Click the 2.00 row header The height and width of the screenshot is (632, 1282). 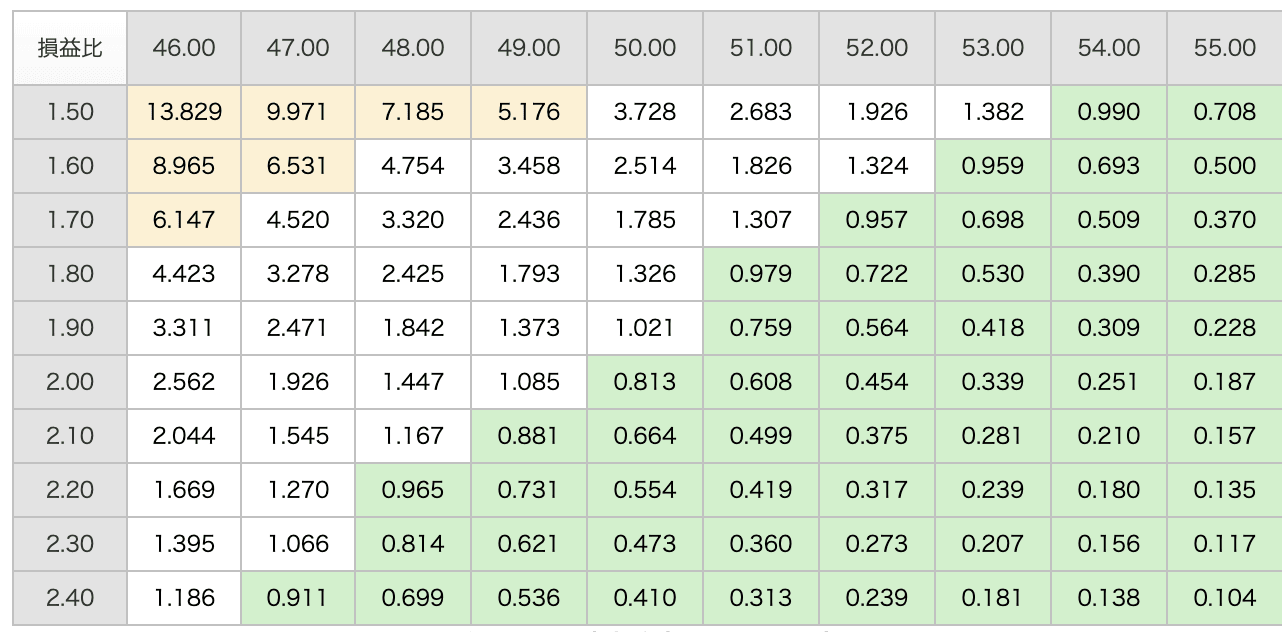(70, 382)
